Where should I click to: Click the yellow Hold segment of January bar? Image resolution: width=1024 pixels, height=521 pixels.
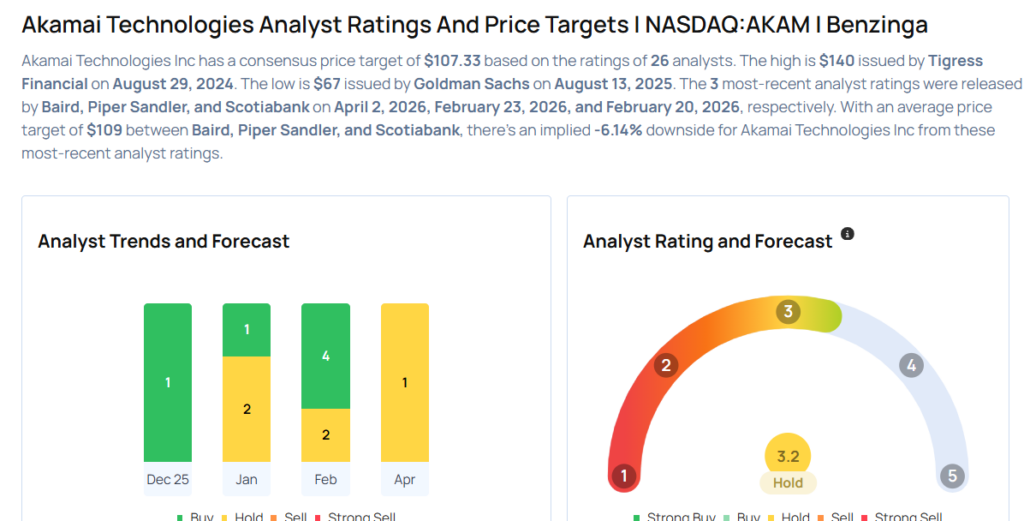point(246,409)
